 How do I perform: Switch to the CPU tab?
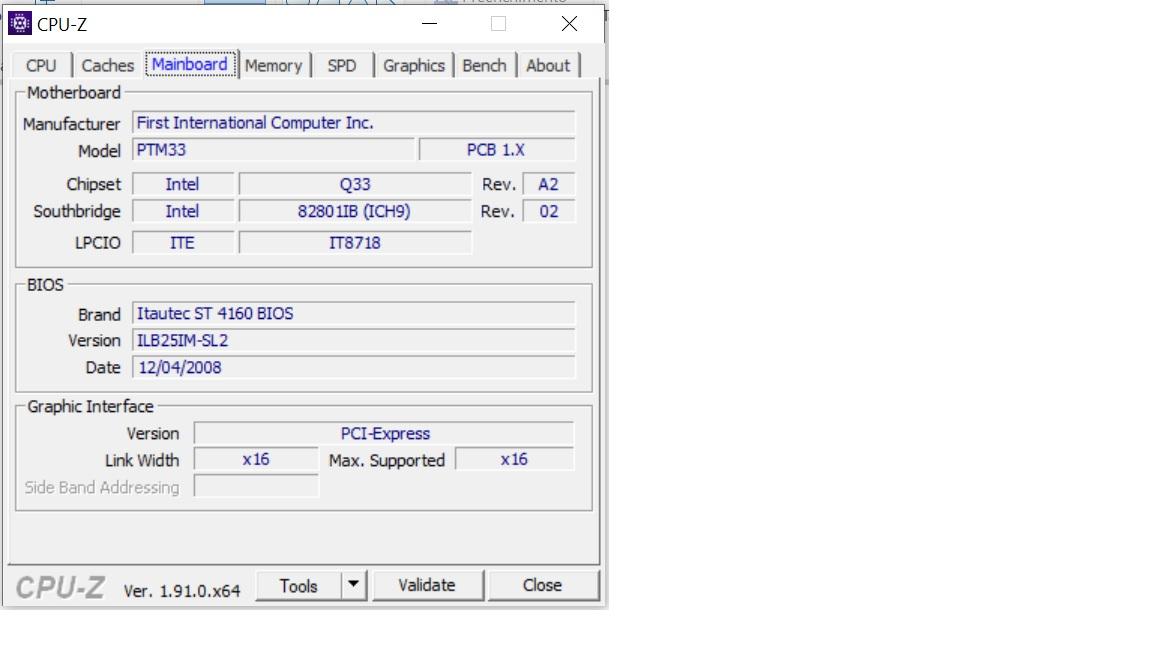point(40,65)
